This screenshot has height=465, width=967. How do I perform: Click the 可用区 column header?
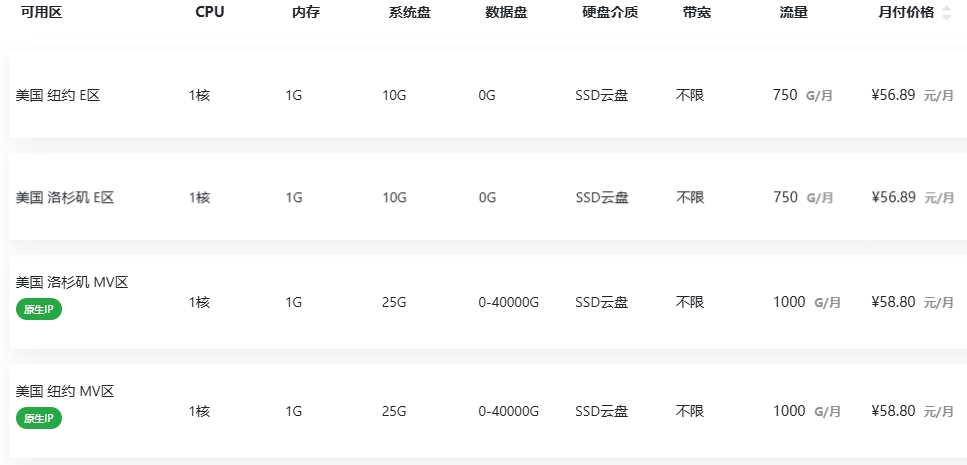point(41,12)
